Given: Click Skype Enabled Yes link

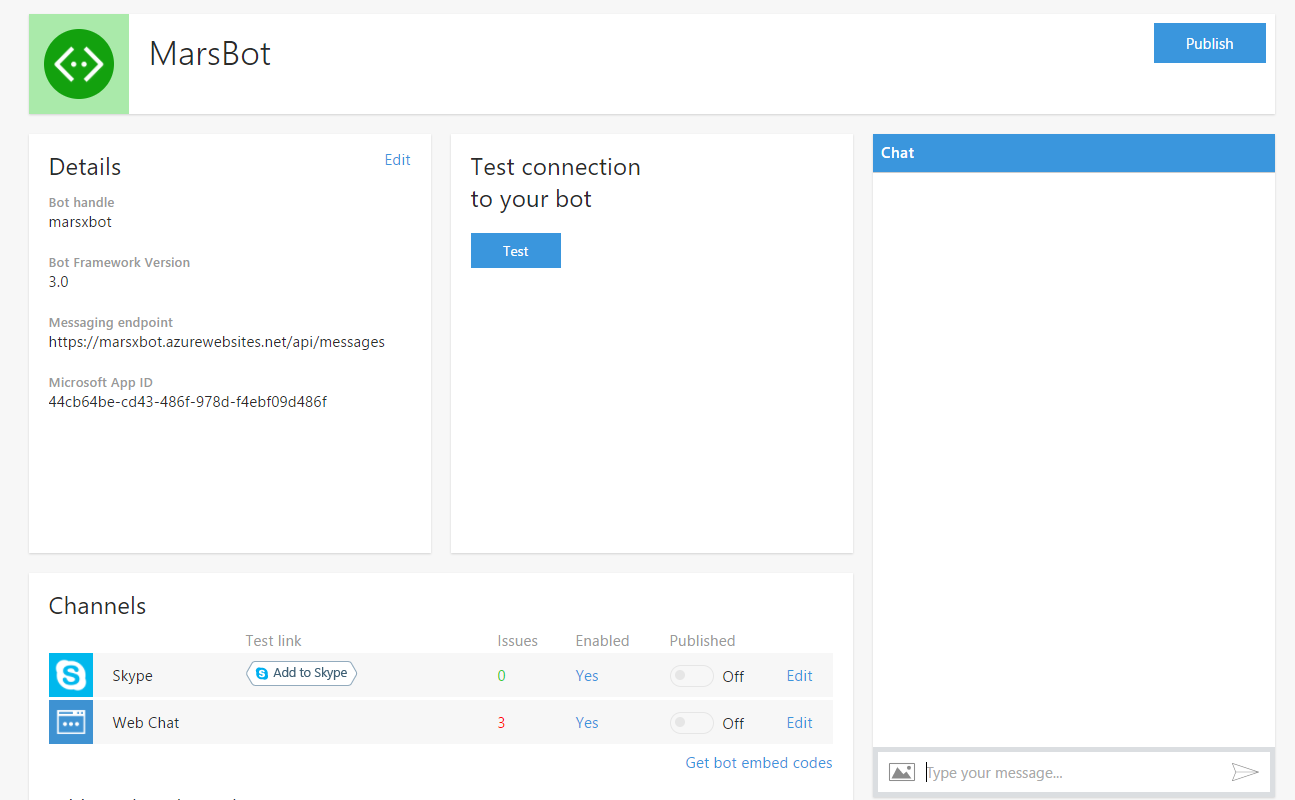Looking at the screenshot, I should [587, 676].
